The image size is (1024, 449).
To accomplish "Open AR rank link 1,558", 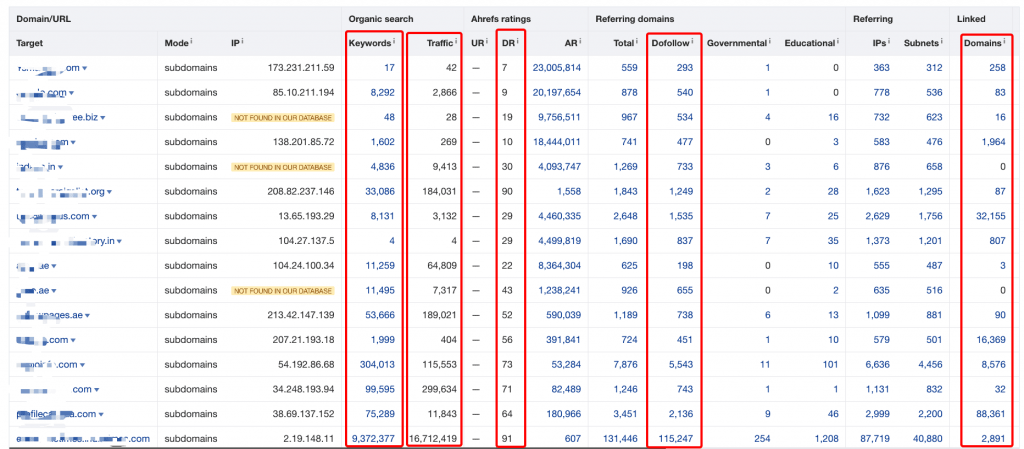I will point(569,192).
